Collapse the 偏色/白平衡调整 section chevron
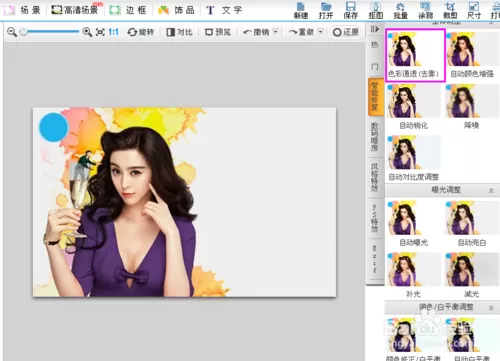500x361 pixels. [x=491, y=308]
